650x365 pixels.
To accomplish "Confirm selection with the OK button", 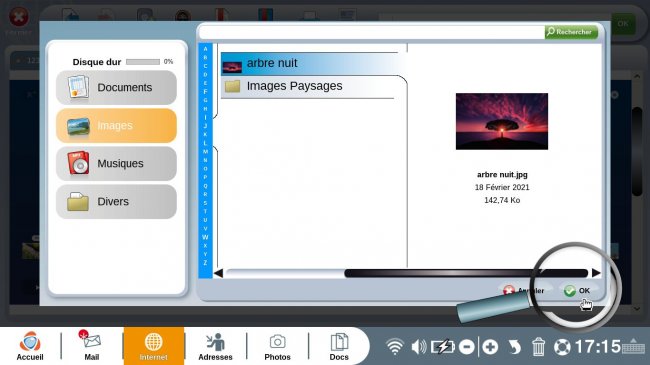I will 577,290.
